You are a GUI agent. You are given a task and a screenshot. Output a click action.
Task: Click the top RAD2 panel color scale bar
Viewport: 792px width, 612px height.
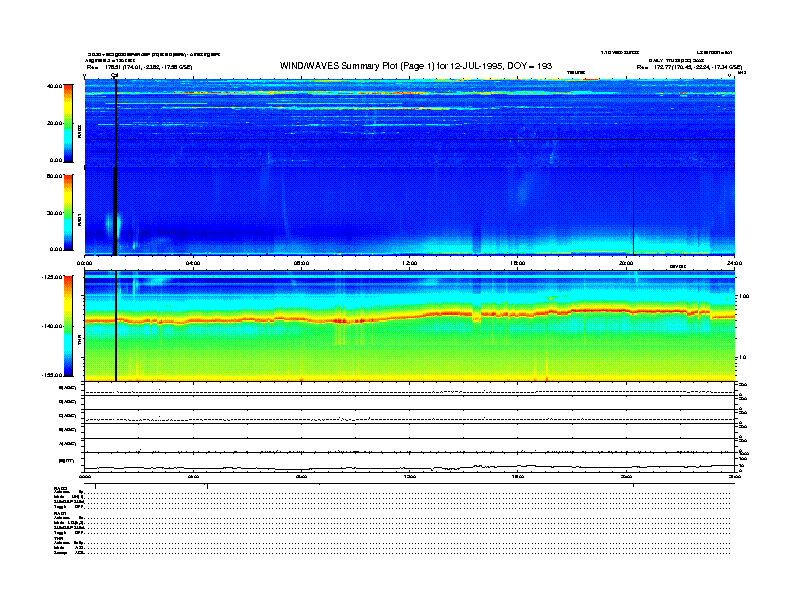68,122
